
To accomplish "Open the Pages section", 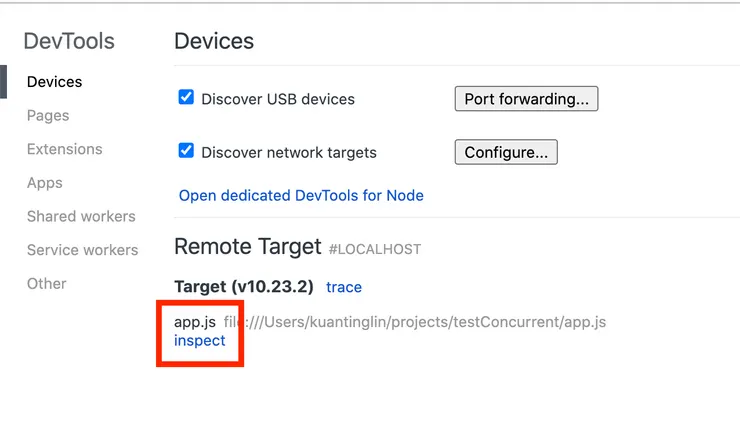I will point(48,116).
